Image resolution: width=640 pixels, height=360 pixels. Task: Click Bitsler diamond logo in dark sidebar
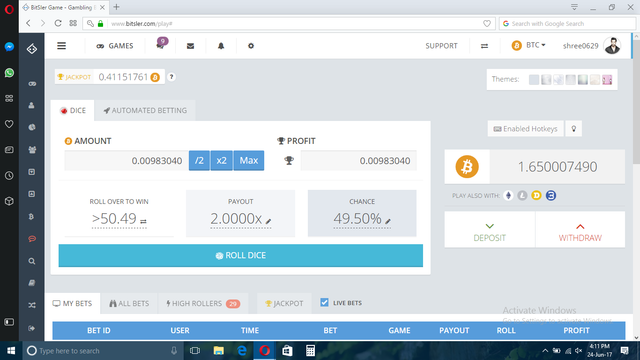(32, 49)
